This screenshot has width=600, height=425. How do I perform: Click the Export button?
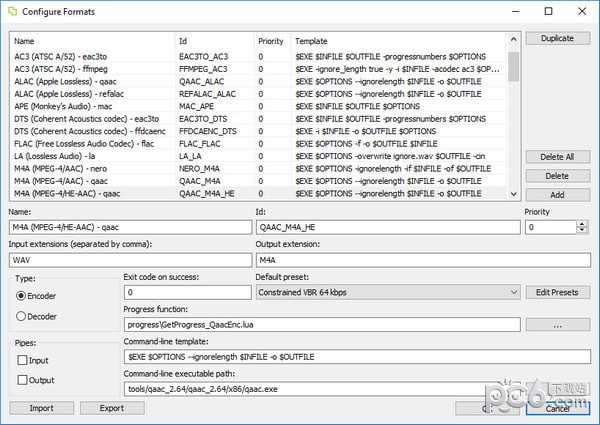(x=112, y=408)
